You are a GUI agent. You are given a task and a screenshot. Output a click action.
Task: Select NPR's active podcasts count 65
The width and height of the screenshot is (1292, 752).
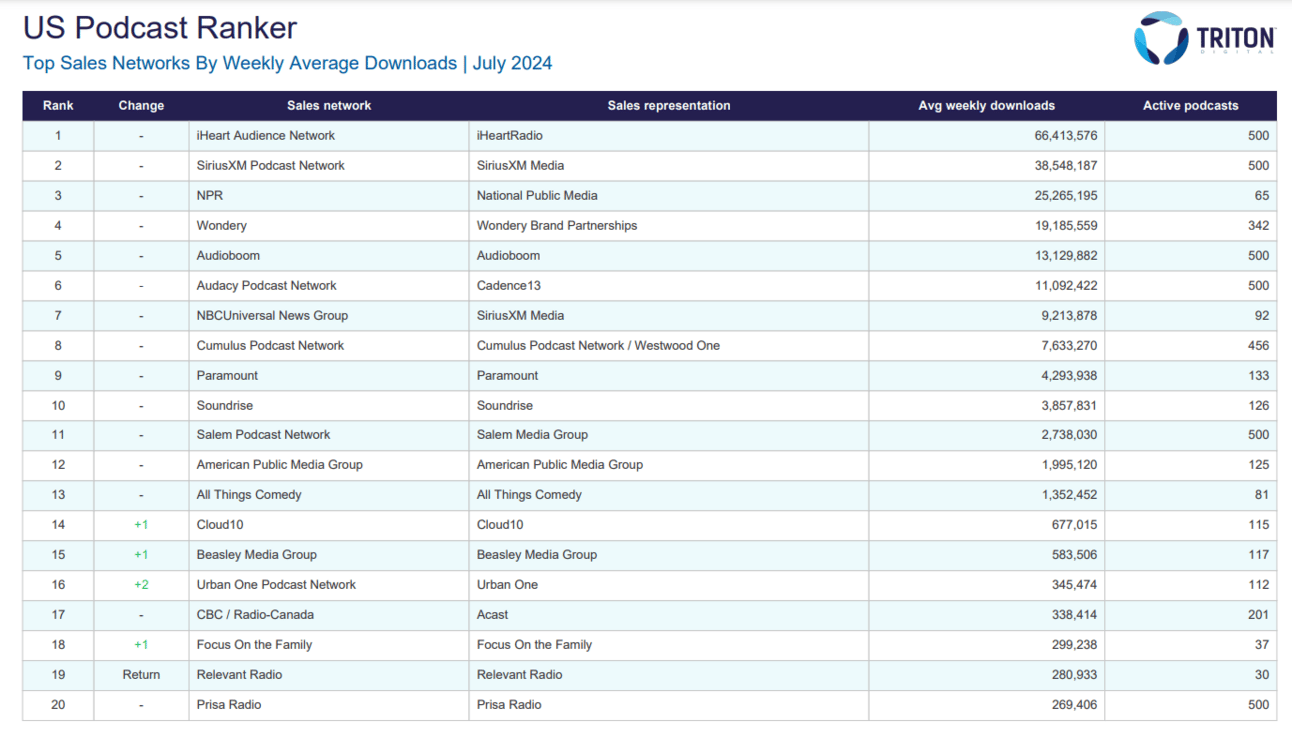[1262, 196]
